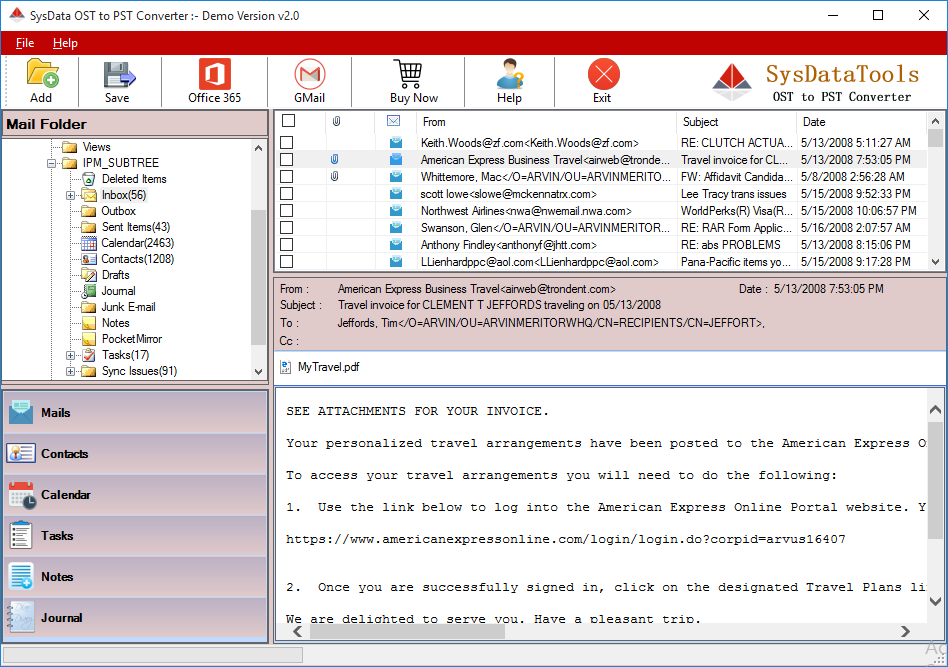
Task: Click the Save toolbar icon
Action: 118,75
